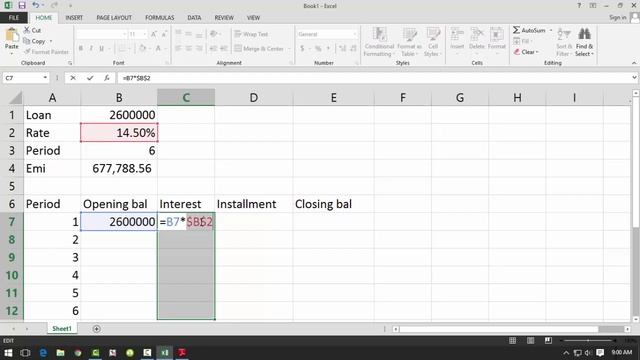Switch to the FORMULAS tab
640x360 pixels.
pyautogui.click(x=160, y=18)
